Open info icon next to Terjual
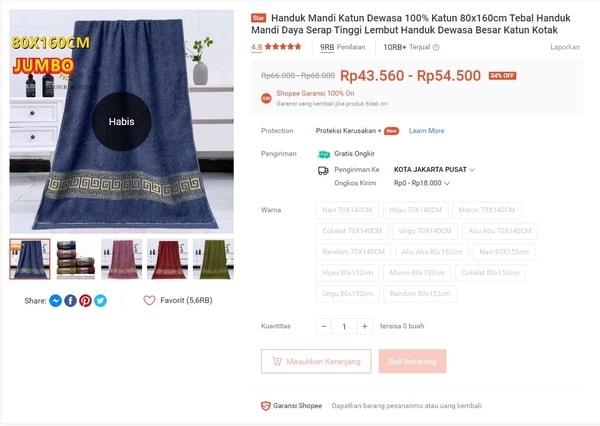Image resolution: width=600 pixels, height=426 pixels. click(x=436, y=47)
